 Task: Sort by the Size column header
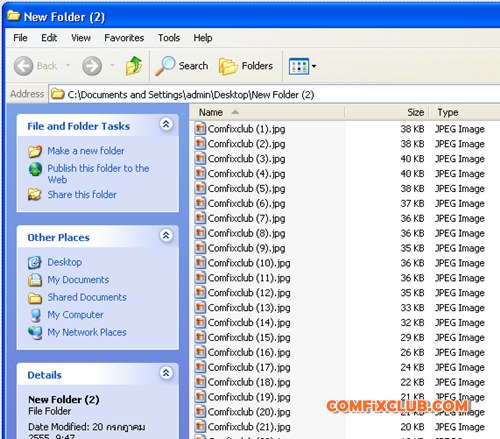coord(387,112)
